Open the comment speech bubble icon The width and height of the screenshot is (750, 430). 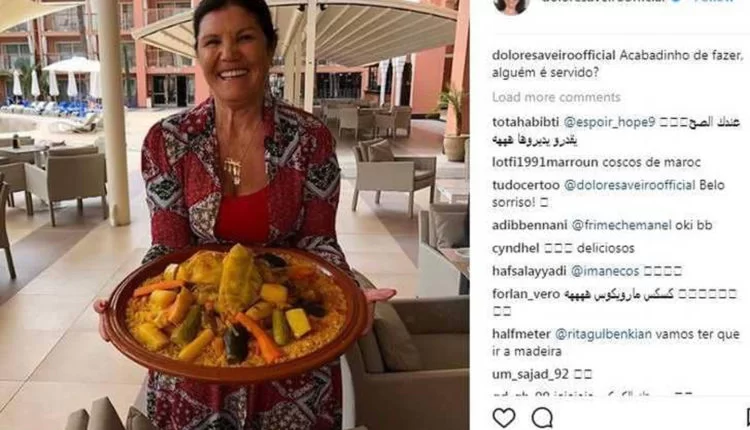click(x=542, y=418)
